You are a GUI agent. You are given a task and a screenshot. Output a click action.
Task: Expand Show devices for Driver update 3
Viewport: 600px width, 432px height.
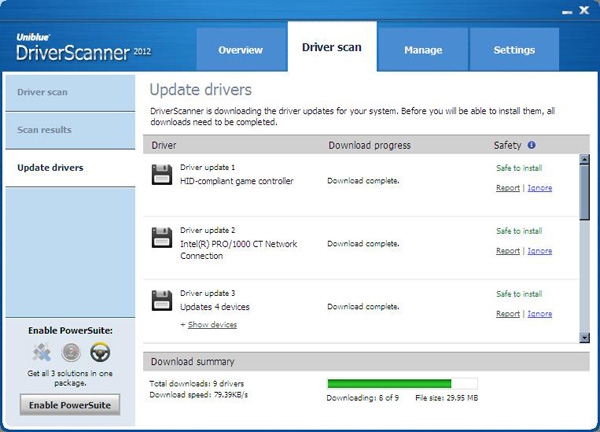click(x=212, y=325)
